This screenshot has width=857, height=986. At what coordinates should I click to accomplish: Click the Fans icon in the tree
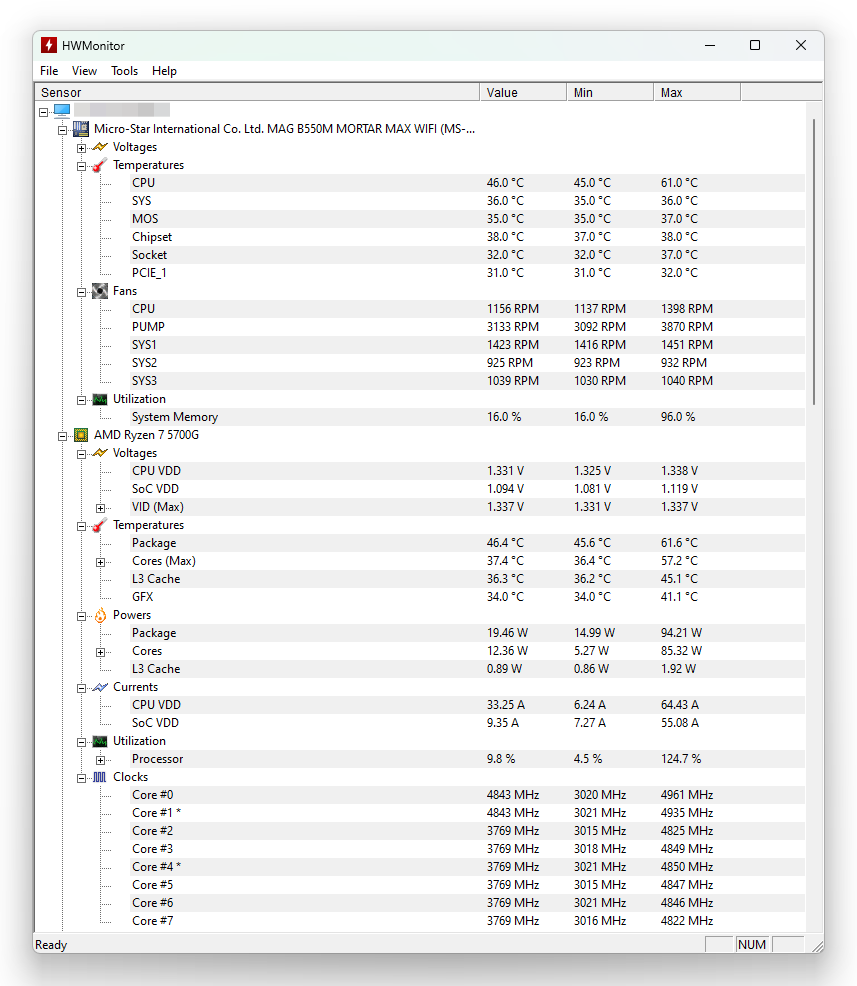click(x=100, y=291)
